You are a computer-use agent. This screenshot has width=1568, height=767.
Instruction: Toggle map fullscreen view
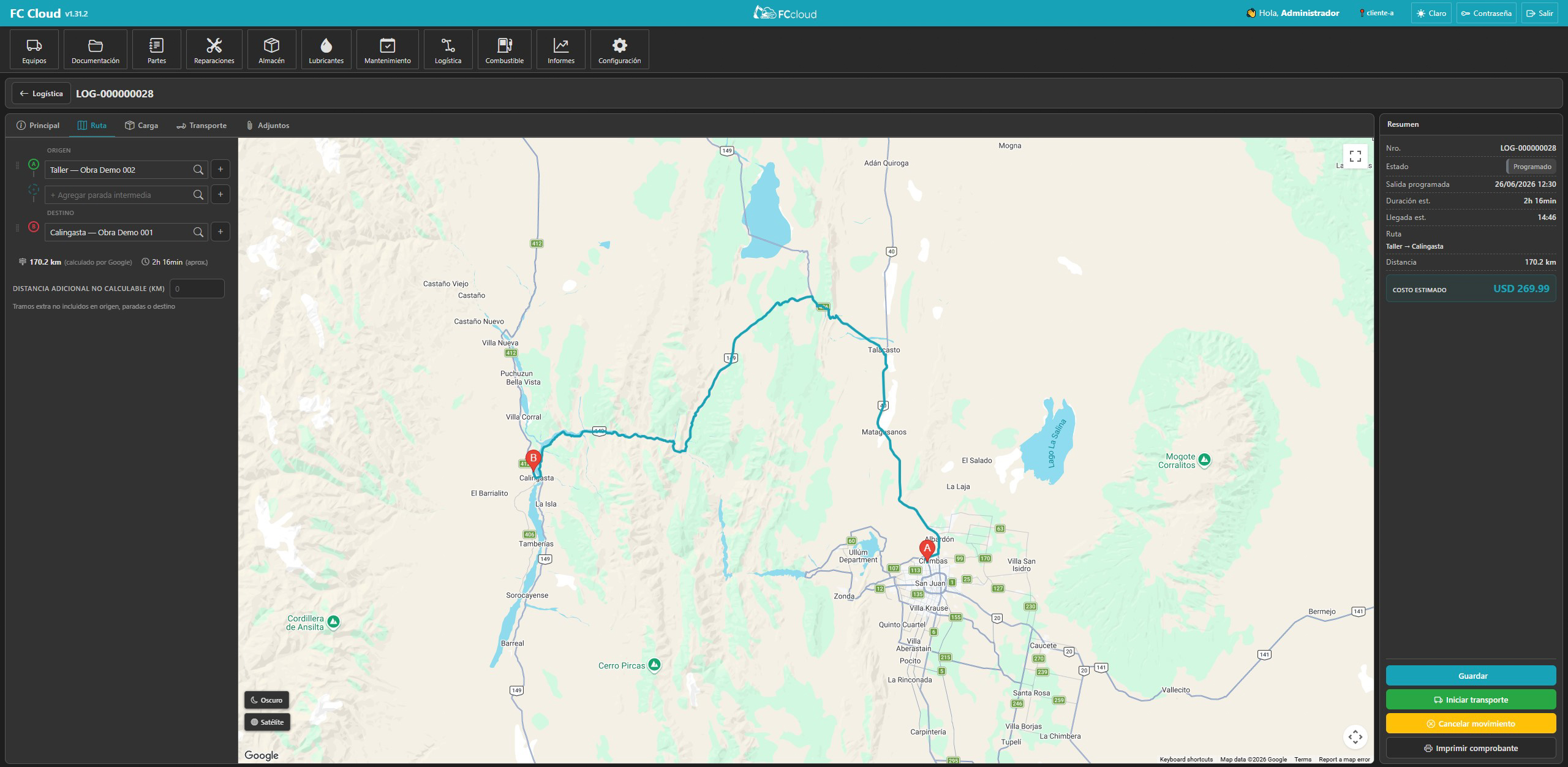[x=1355, y=156]
